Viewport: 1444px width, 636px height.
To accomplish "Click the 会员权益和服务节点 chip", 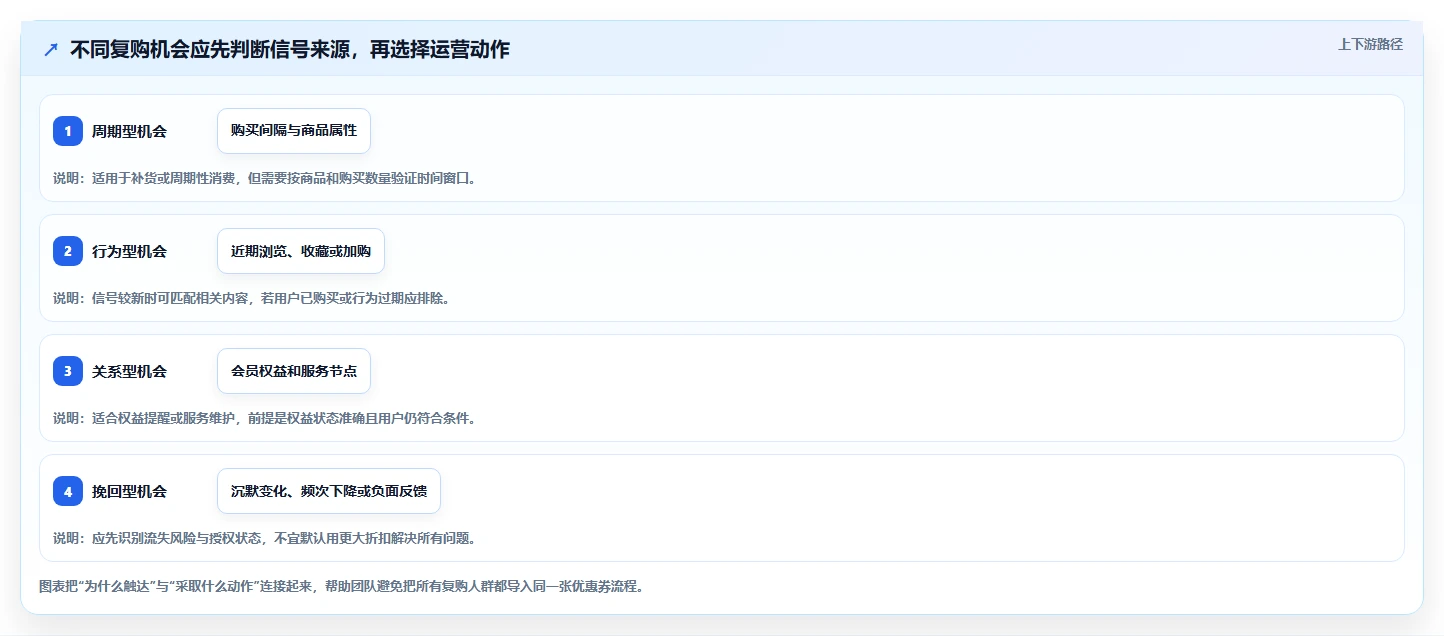I will tap(294, 371).
